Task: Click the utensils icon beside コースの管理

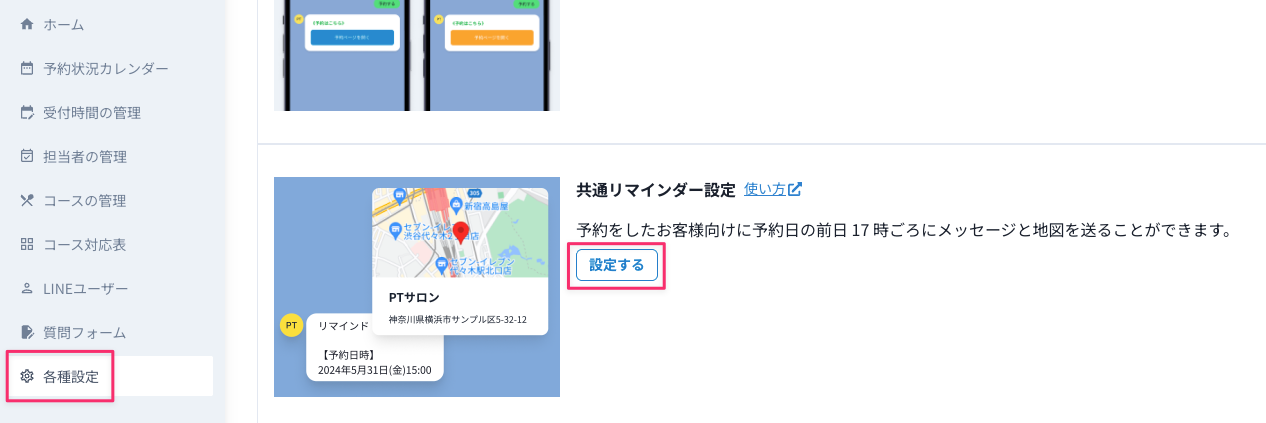Action: coord(27,200)
